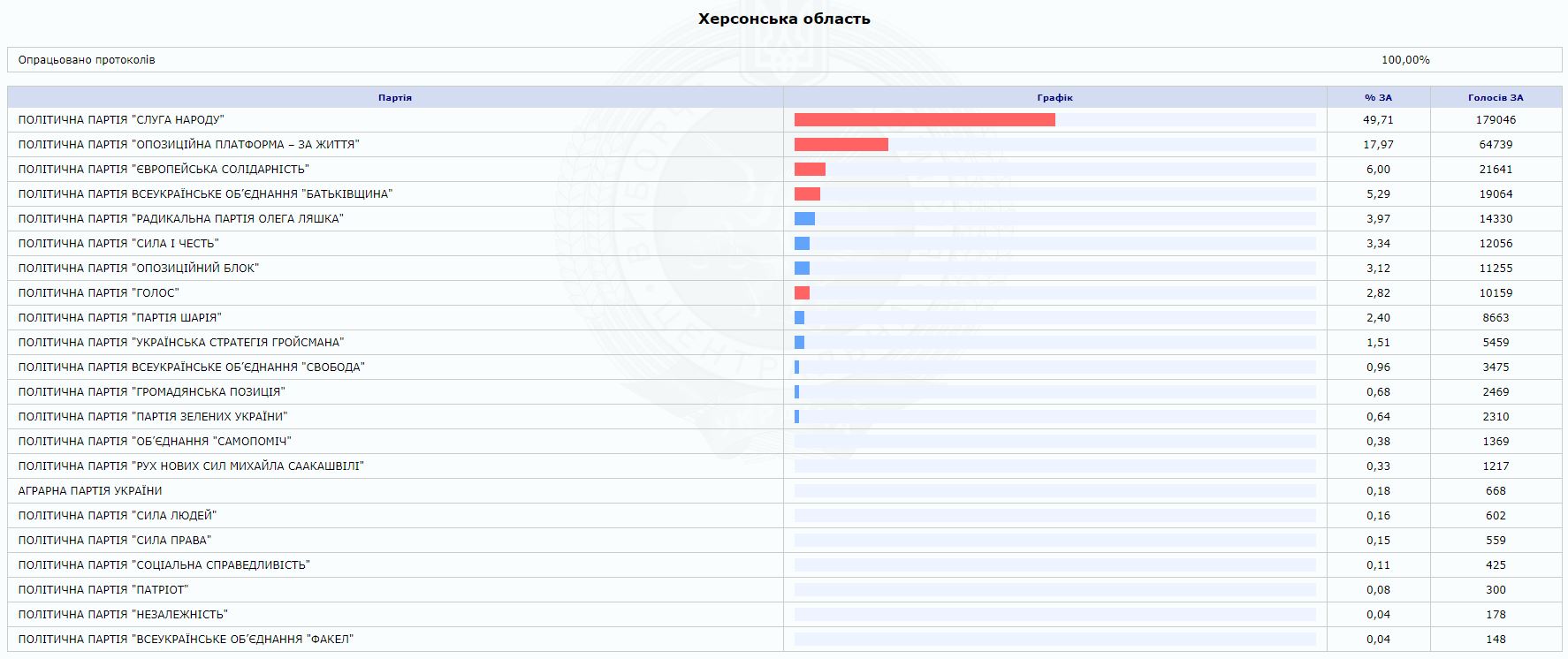
Task: Select 'СОЦІАЛЬНА СПРАВЕДЛИВІСТЬ' party name
Action: point(164,565)
